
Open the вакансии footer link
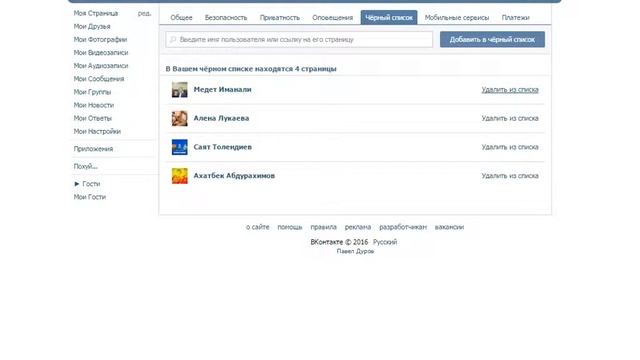point(449,227)
